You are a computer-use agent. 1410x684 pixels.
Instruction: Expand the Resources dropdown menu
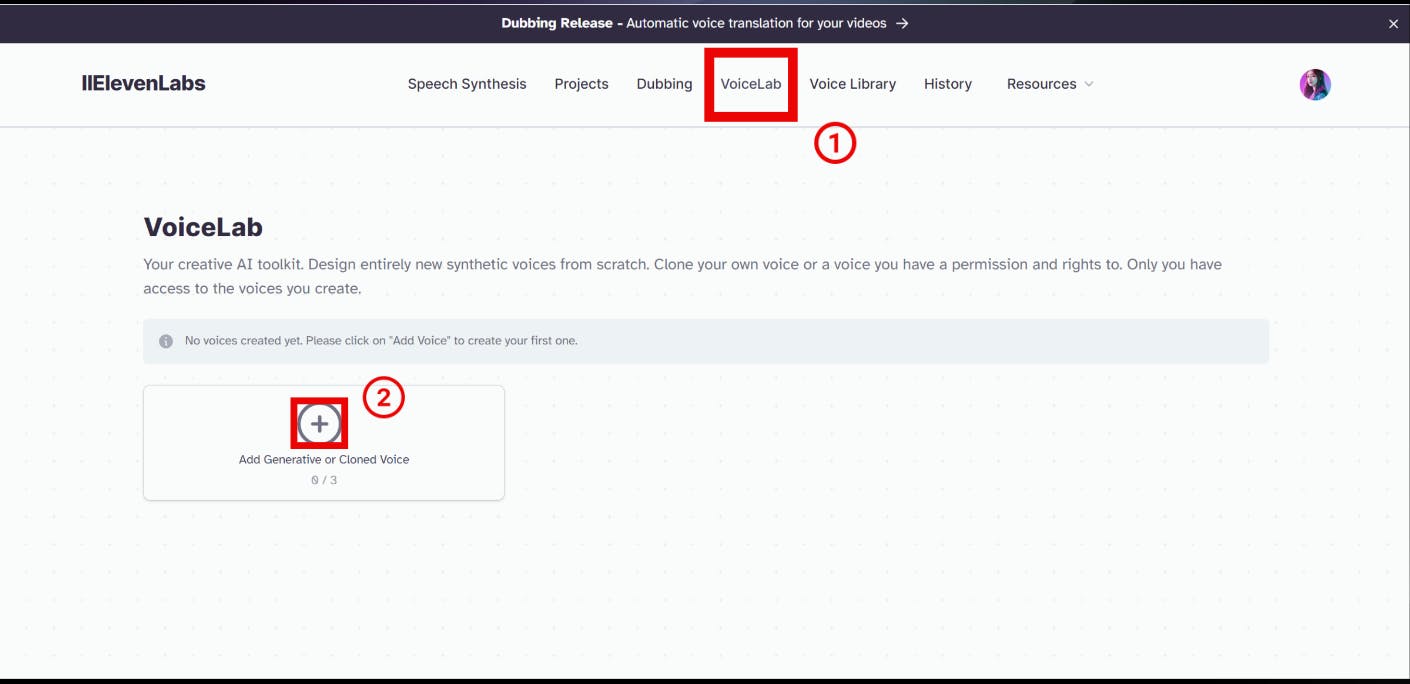(x=1050, y=84)
